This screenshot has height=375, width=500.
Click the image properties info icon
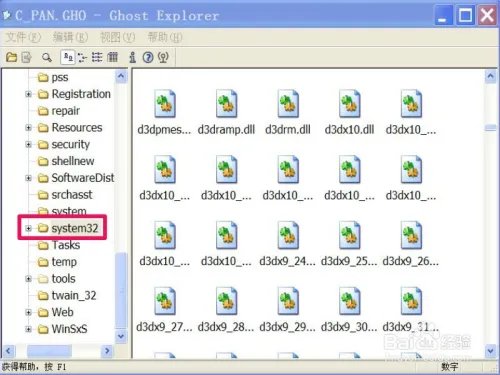[132, 57]
